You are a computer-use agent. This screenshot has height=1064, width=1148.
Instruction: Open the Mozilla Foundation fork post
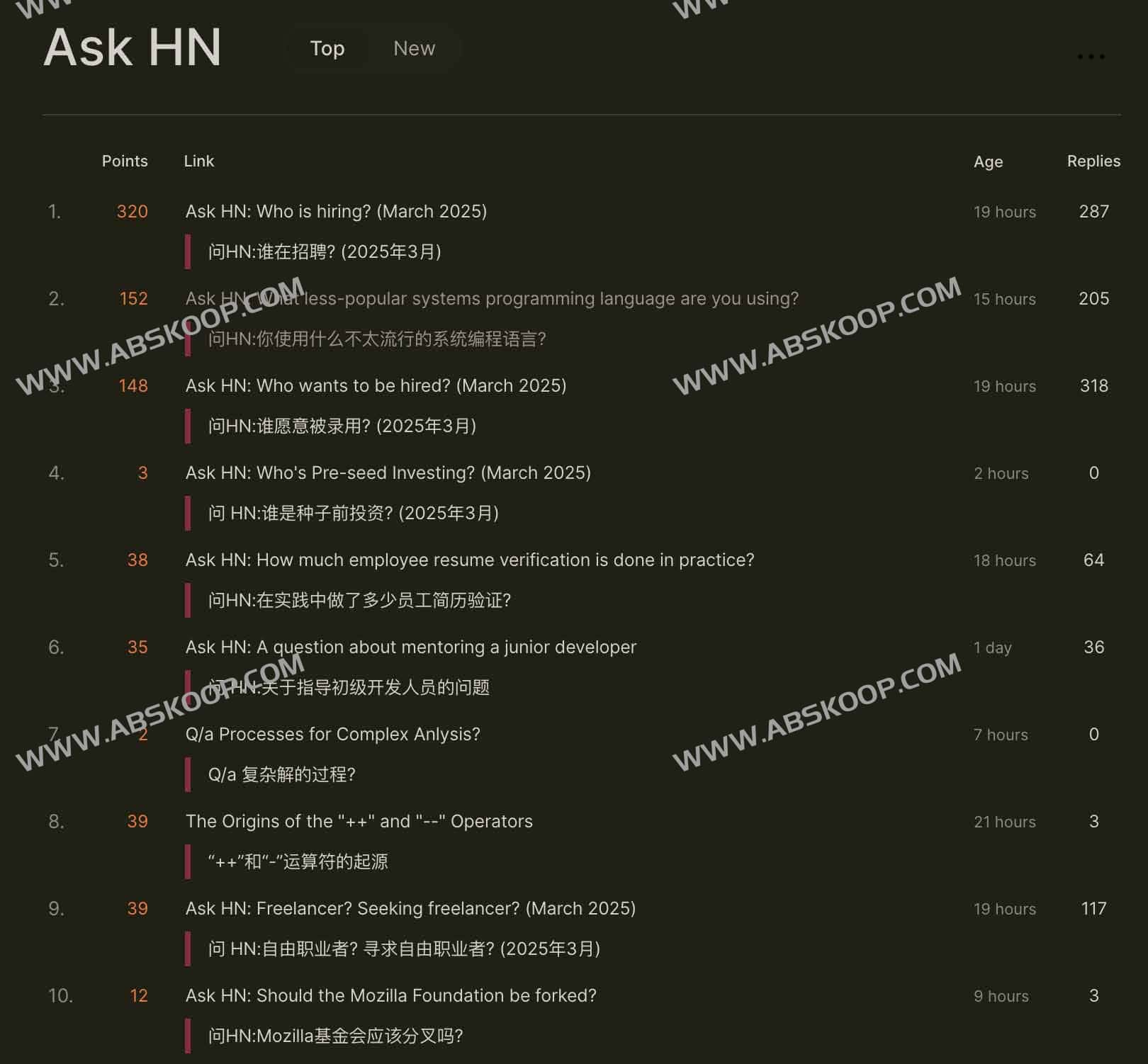(390, 995)
